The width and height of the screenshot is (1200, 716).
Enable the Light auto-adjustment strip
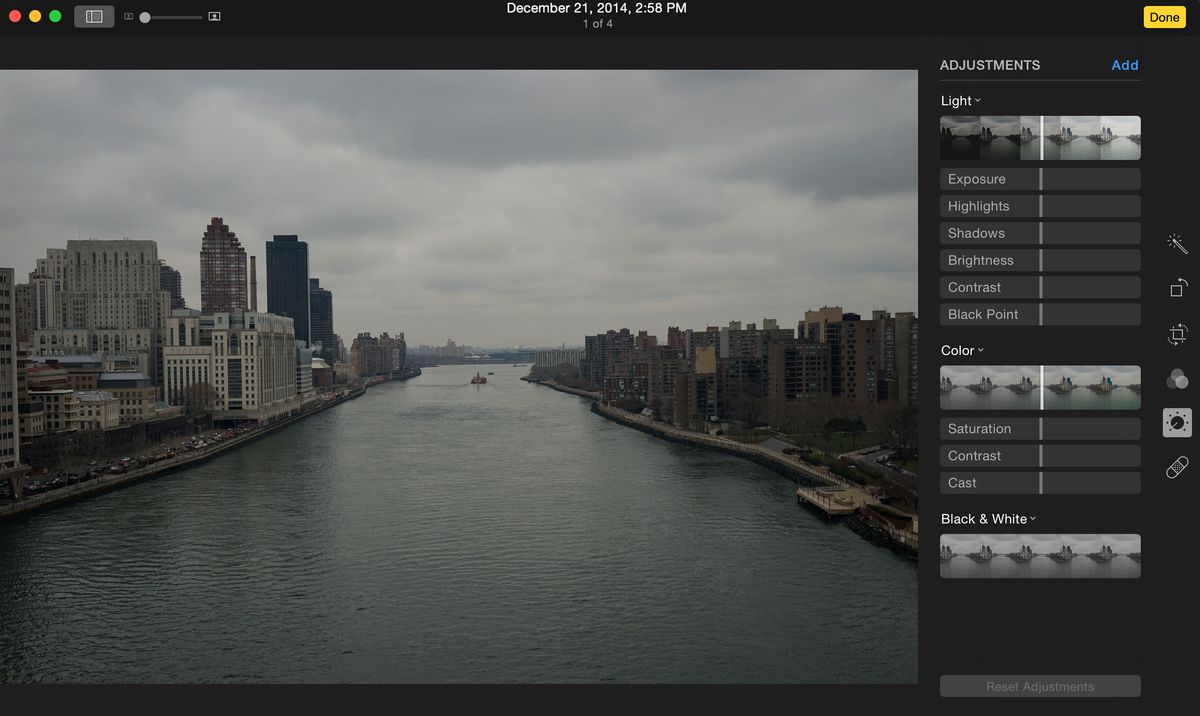(1040, 137)
